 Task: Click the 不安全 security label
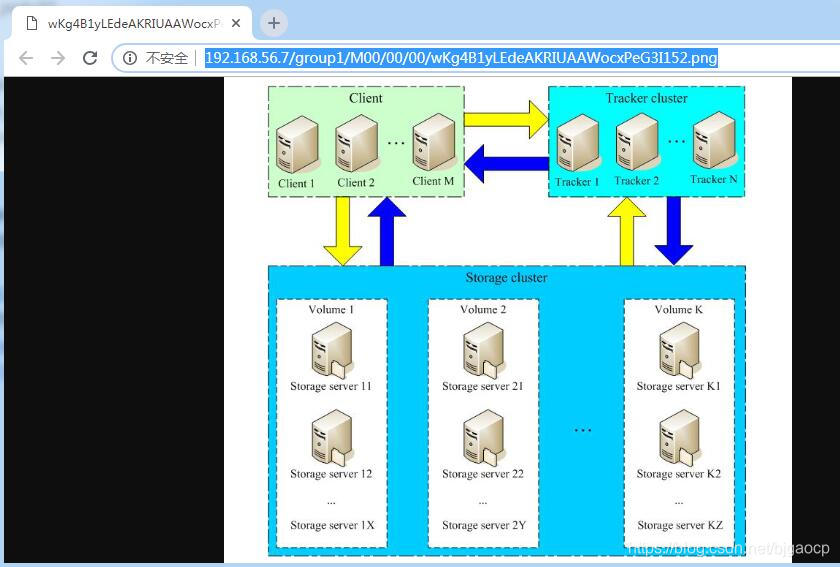[x=167, y=58]
